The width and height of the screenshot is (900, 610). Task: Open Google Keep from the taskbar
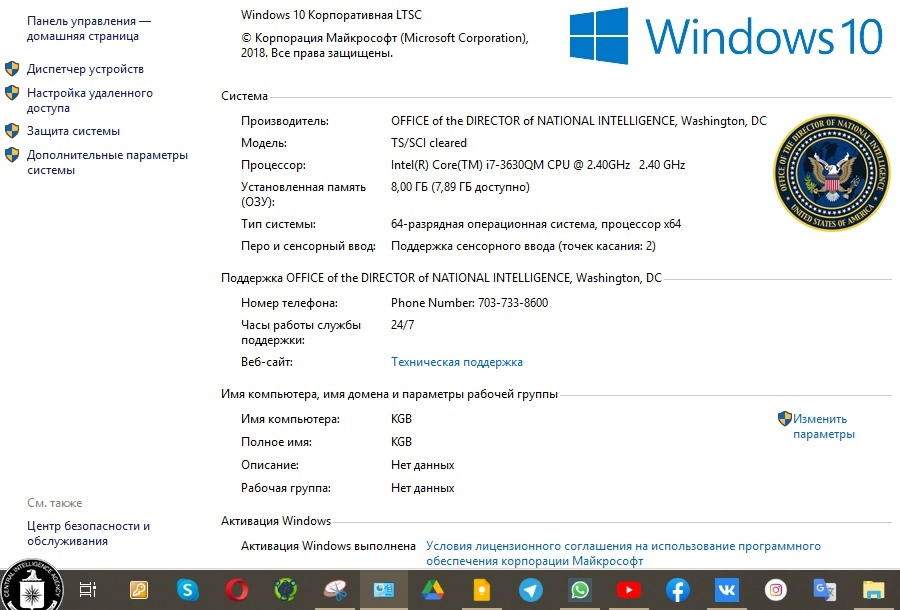pyautogui.click(x=482, y=589)
